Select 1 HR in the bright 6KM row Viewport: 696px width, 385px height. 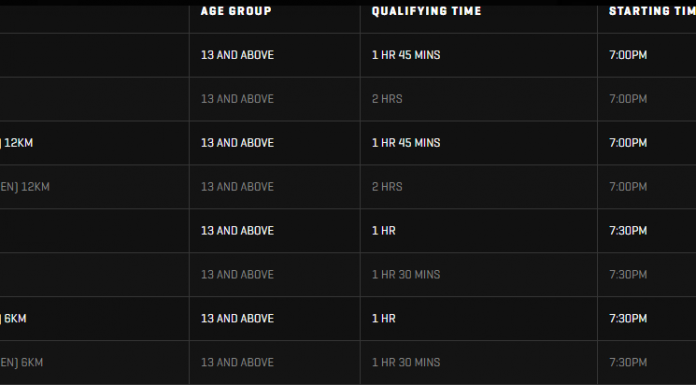(384, 319)
